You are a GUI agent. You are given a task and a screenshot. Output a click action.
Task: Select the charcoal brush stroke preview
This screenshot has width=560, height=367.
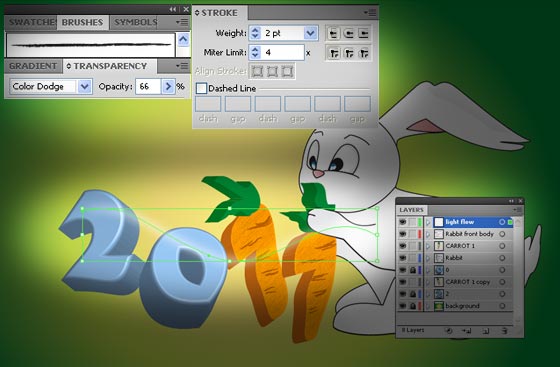(x=91, y=45)
